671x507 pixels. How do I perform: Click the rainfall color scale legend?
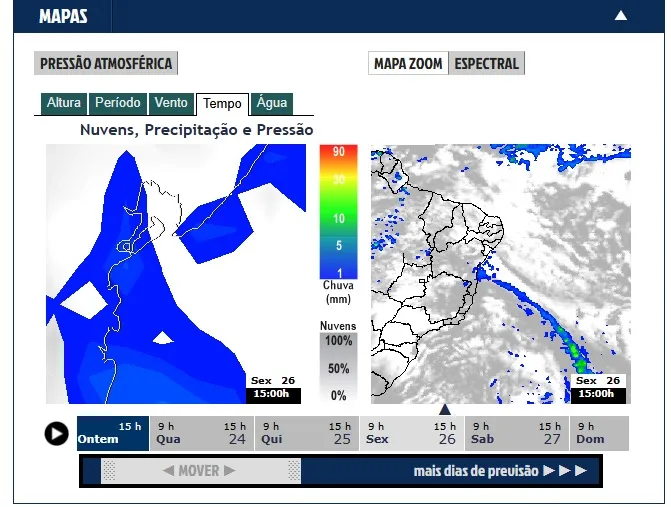[x=338, y=212]
